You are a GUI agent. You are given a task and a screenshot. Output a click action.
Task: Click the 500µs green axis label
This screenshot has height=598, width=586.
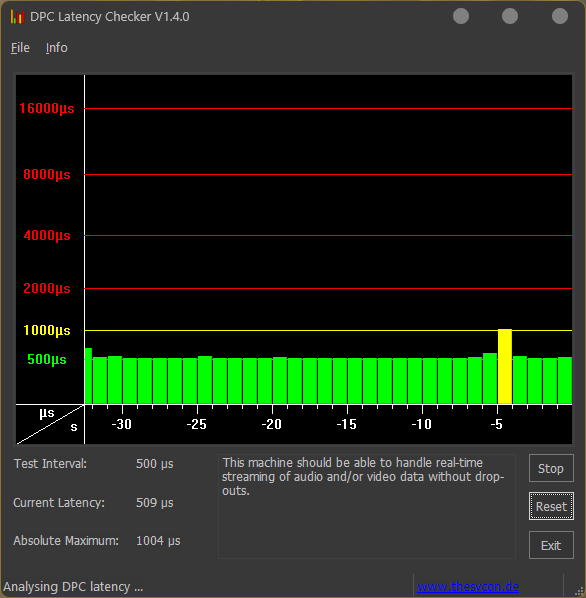47,359
